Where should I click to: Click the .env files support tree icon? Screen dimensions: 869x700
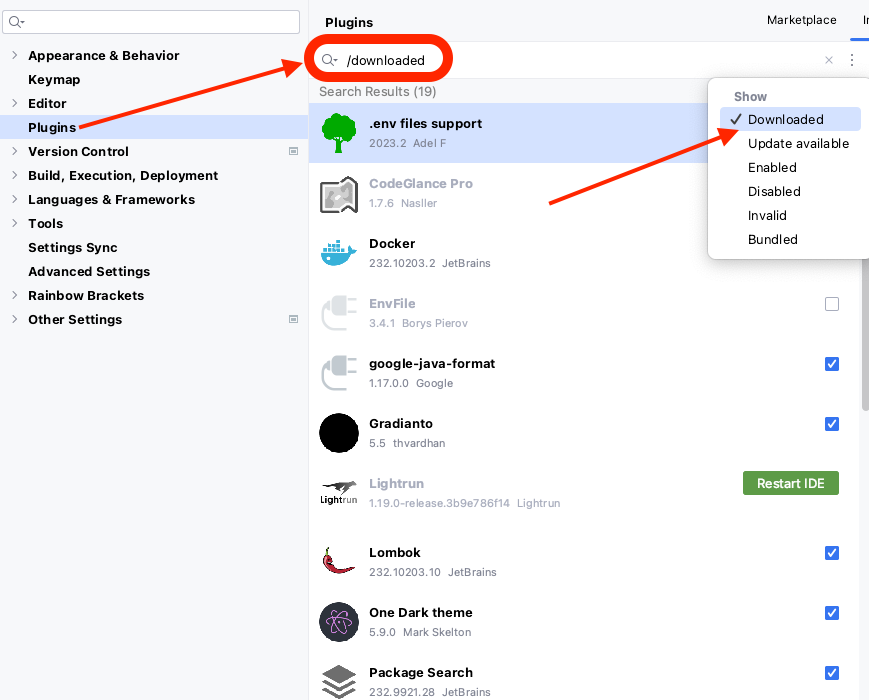338,133
